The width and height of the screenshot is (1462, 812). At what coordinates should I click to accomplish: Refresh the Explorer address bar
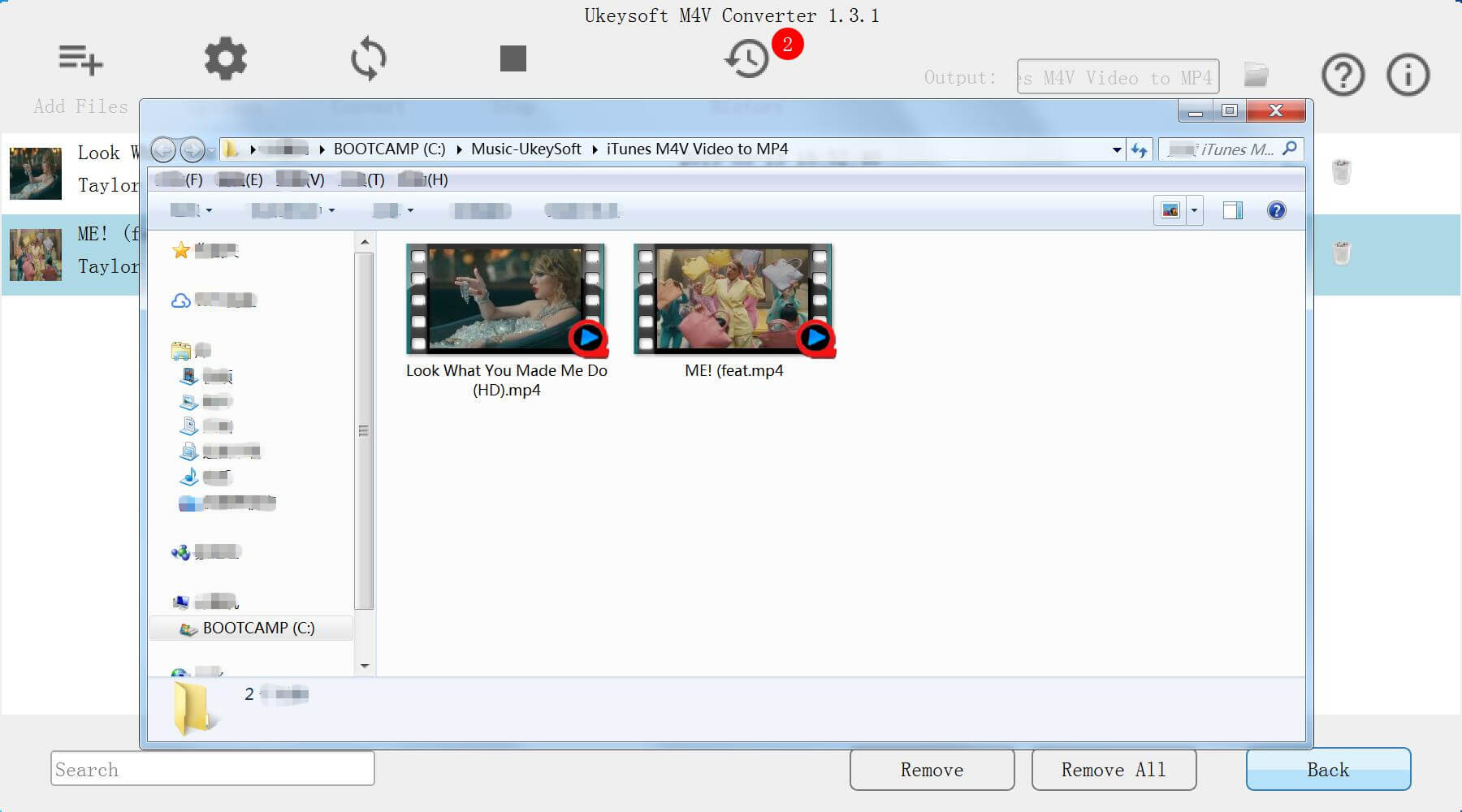(x=1139, y=149)
